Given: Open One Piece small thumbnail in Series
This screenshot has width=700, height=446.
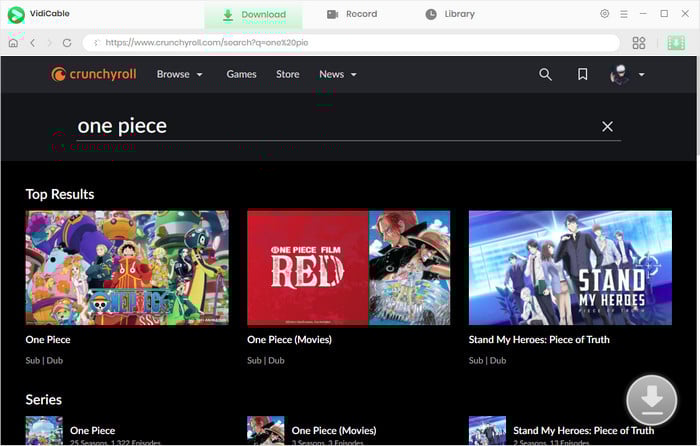Looking at the screenshot, I should tap(44, 430).
